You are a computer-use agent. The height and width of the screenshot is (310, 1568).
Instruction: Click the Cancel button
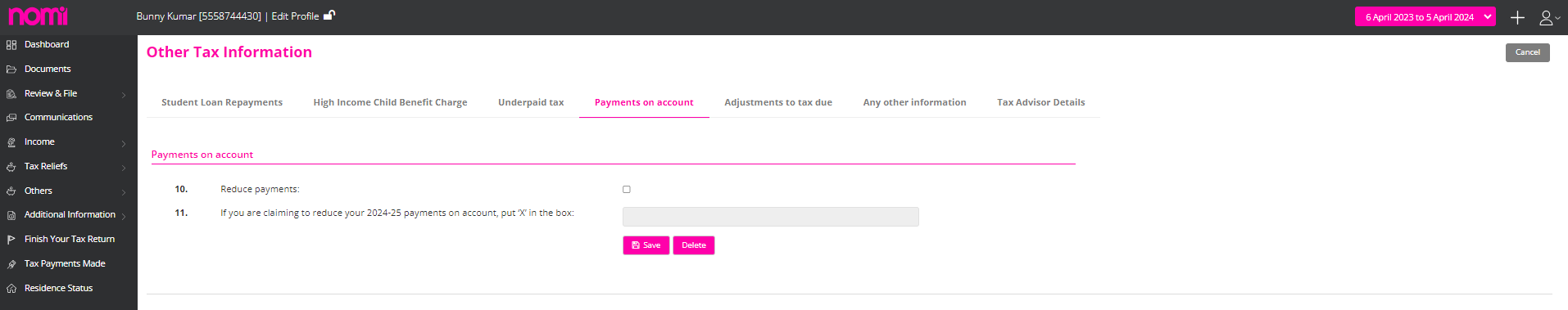tap(1527, 52)
